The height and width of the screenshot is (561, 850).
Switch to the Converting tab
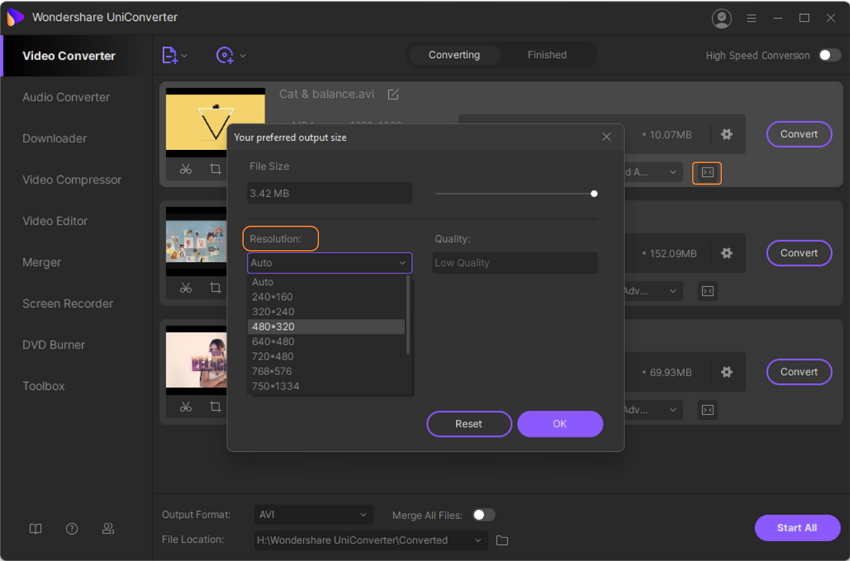[x=454, y=55]
